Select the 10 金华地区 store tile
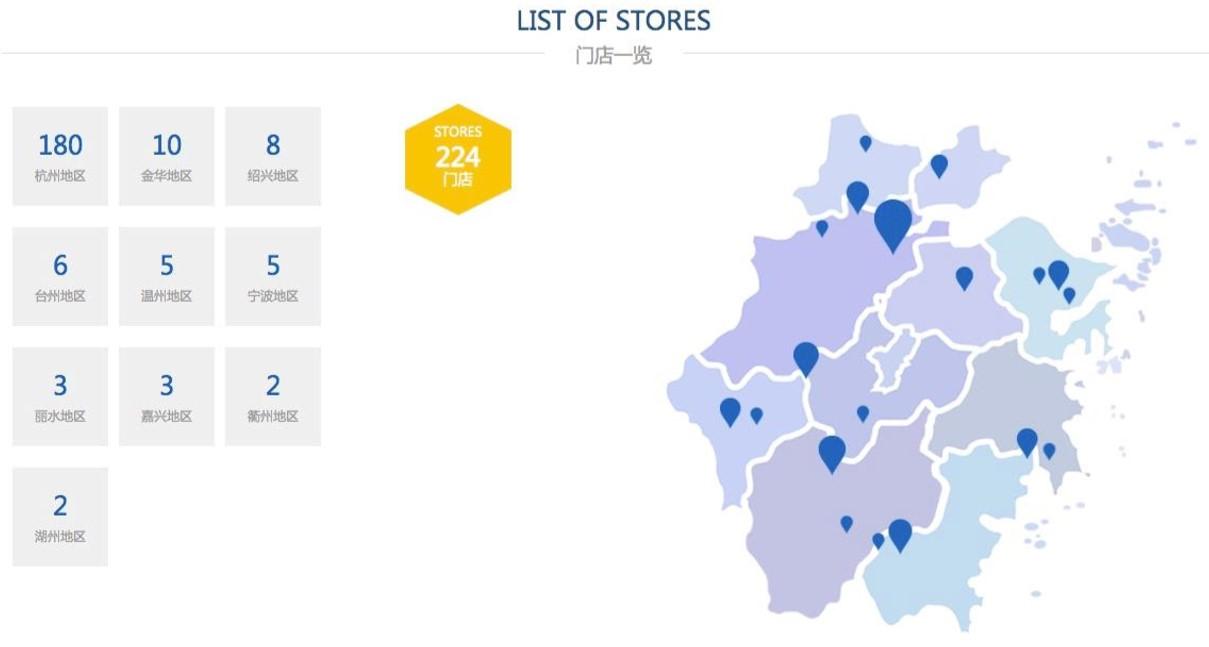1209x647 pixels. pos(166,156)
